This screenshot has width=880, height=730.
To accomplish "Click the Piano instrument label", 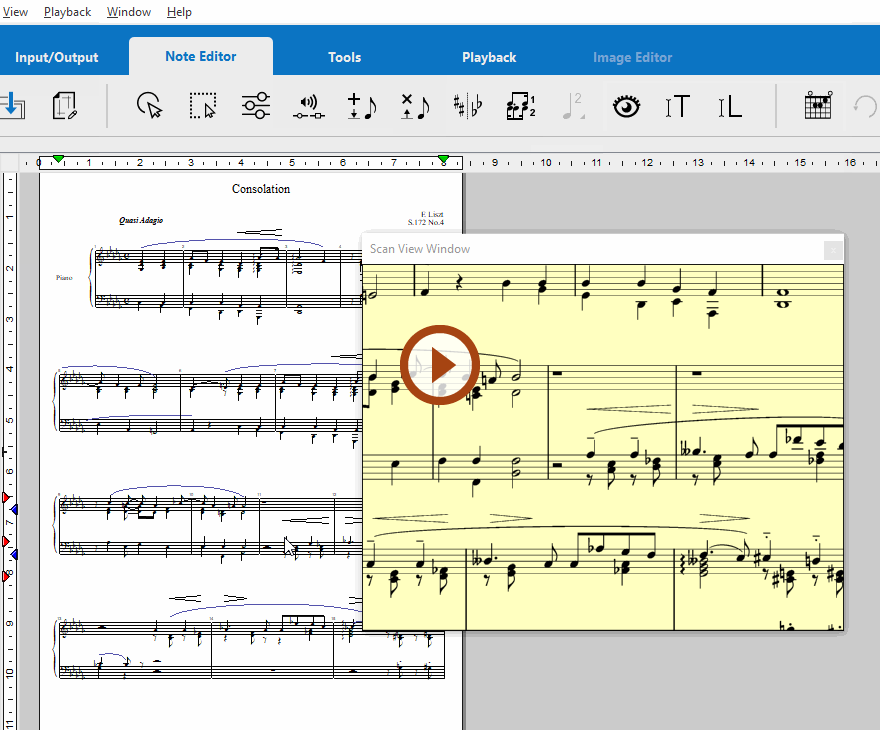I will pos(64,278).
